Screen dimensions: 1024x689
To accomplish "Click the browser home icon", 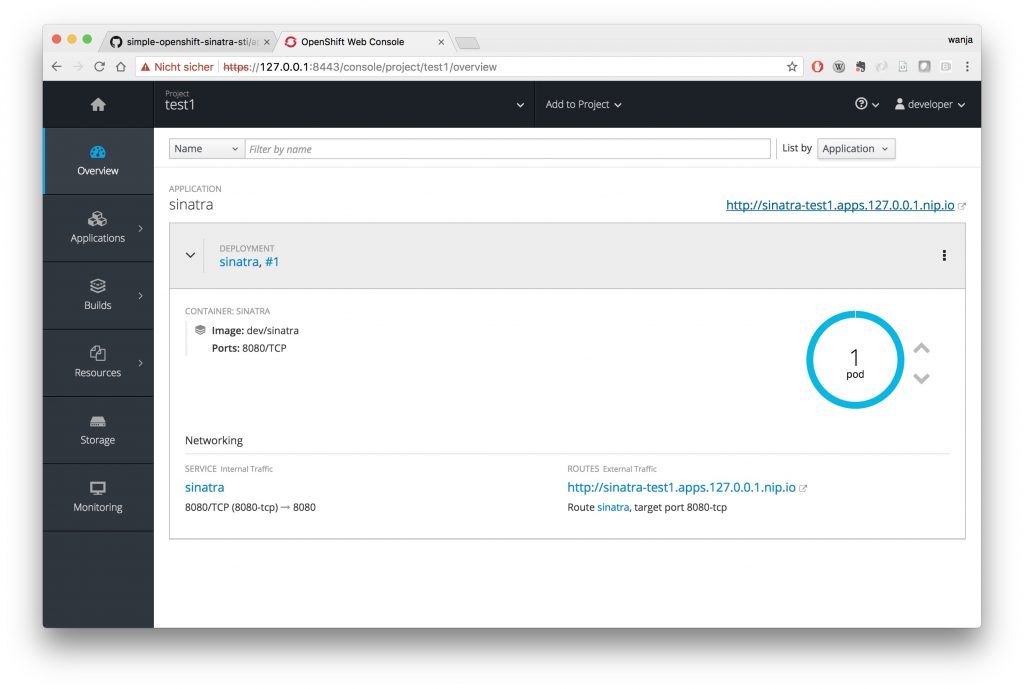I will [x=121, y=67].
